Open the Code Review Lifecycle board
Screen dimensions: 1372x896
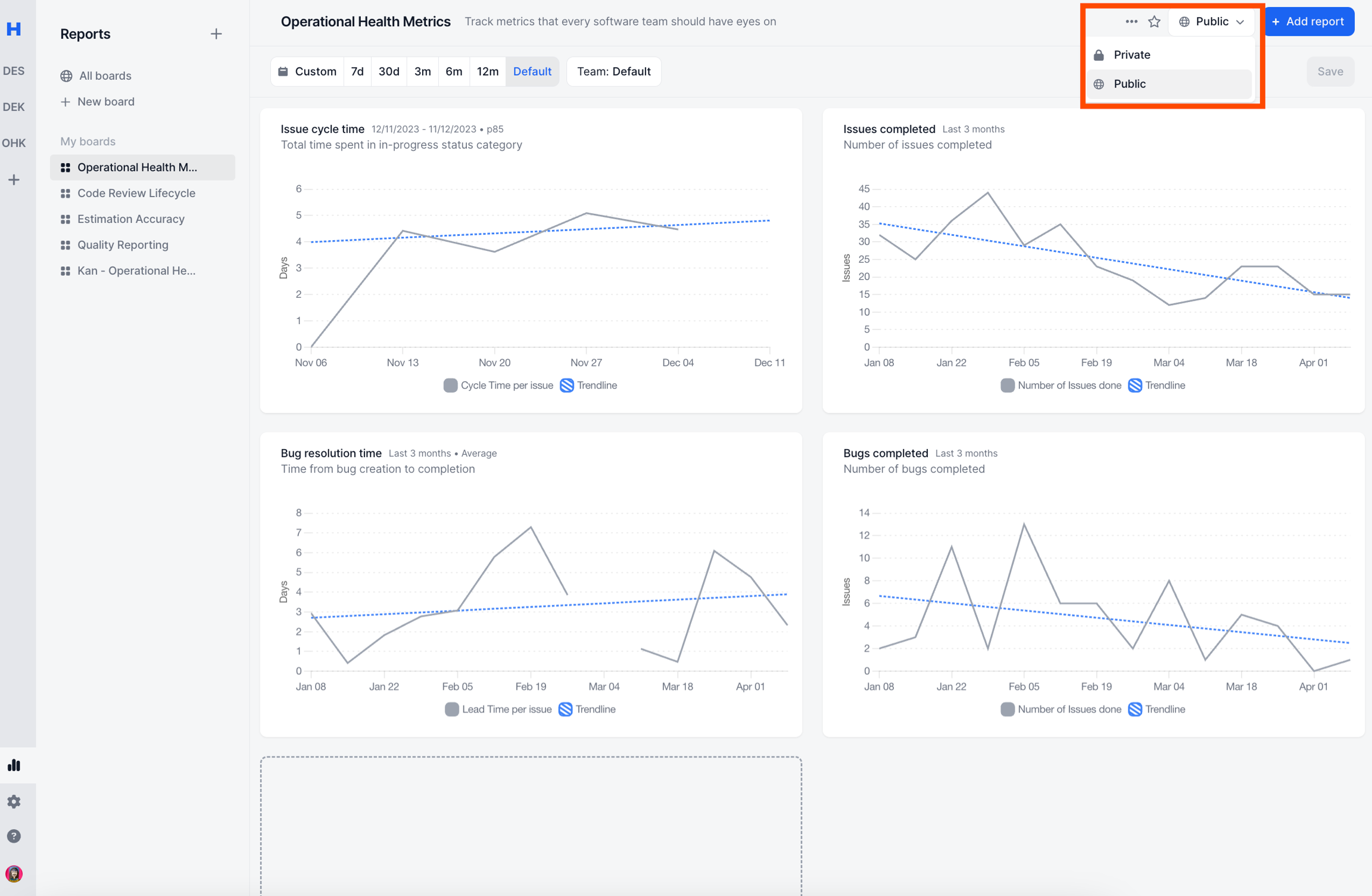click(x=136, y=193)
